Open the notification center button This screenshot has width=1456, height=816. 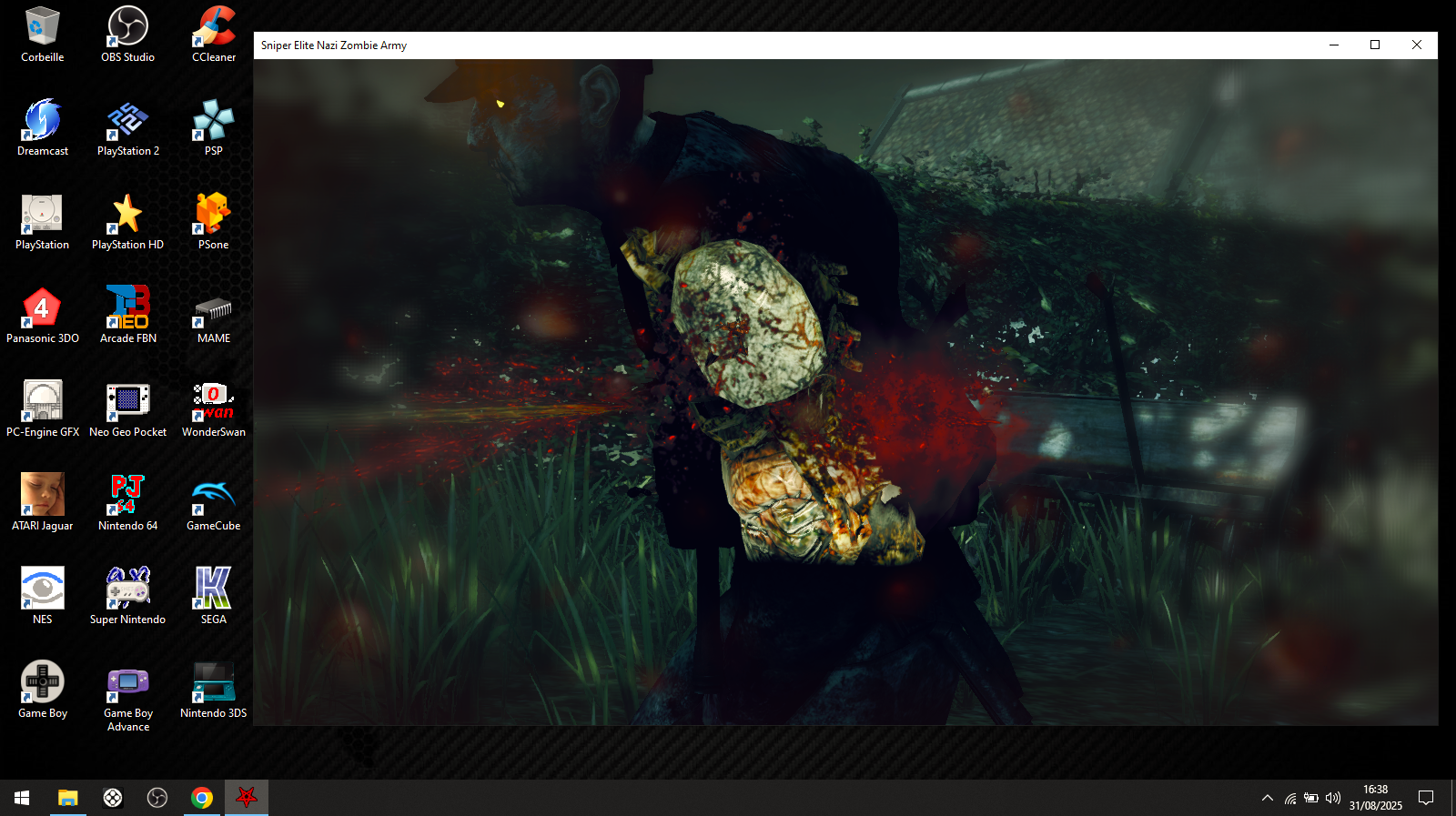point(1426,798)
